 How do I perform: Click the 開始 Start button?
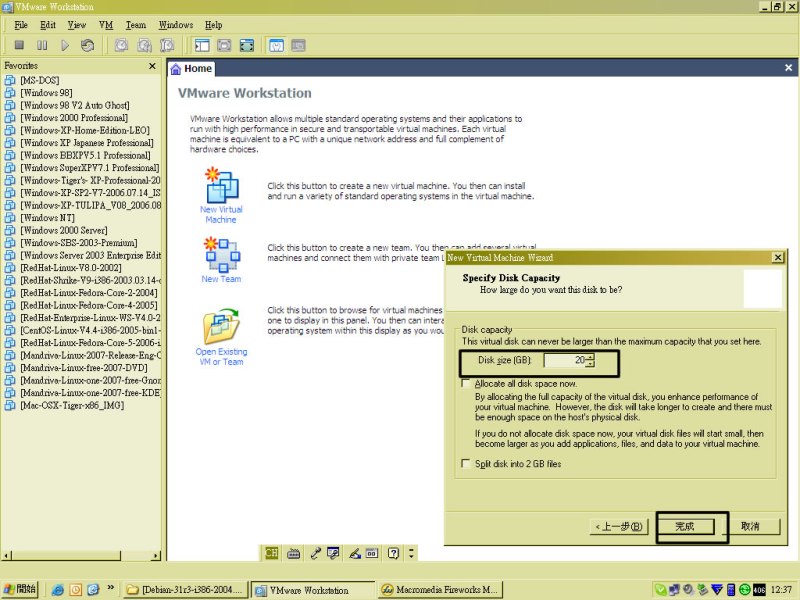[x=20, y=590]
